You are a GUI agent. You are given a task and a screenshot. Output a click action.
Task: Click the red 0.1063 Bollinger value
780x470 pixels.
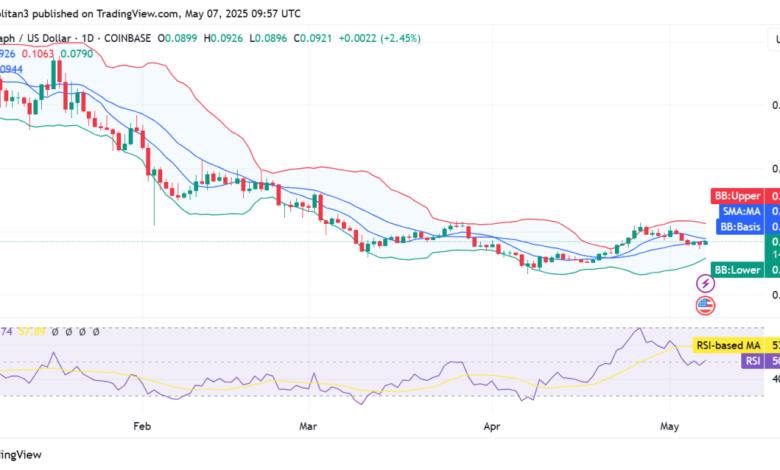[x=38, y=54]
